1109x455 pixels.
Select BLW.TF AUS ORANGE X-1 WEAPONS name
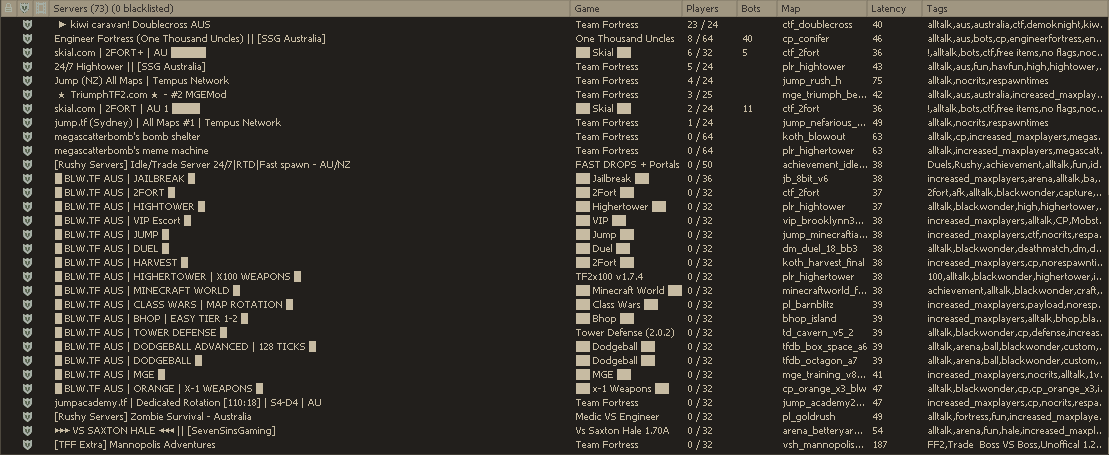coord(158,388)
